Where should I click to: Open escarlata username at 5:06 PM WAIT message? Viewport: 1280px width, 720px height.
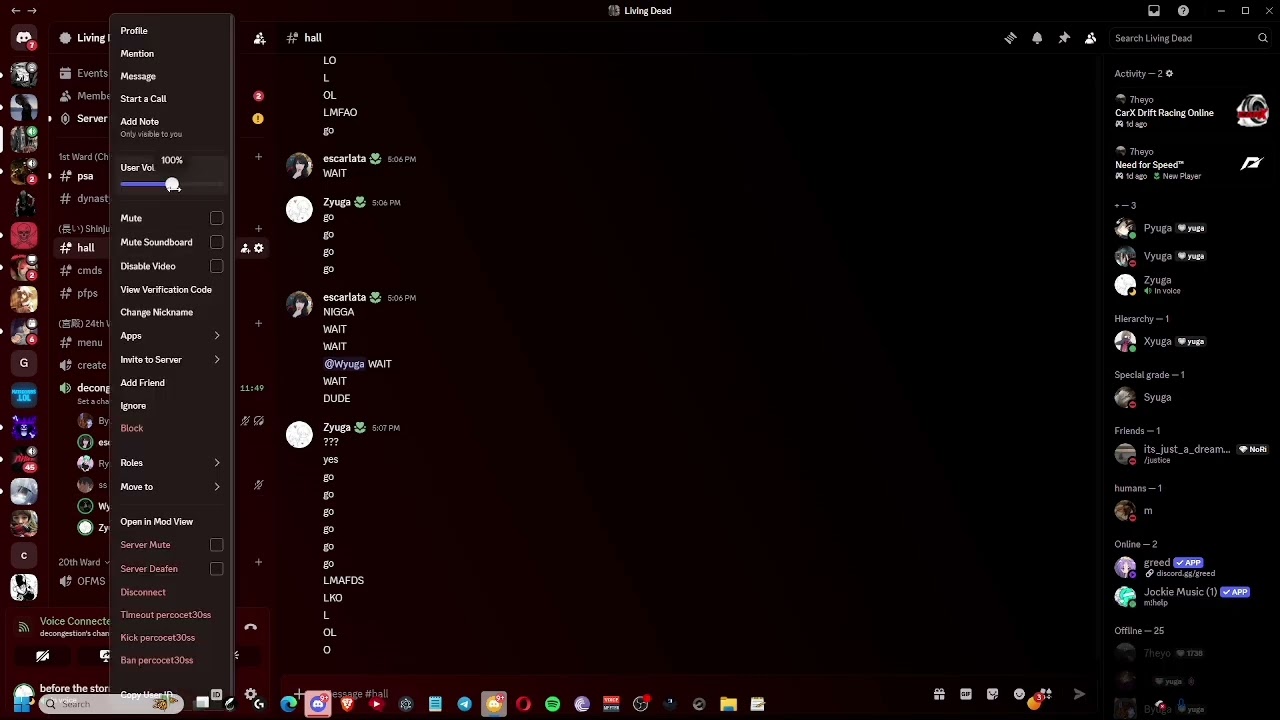pos(344,159)
